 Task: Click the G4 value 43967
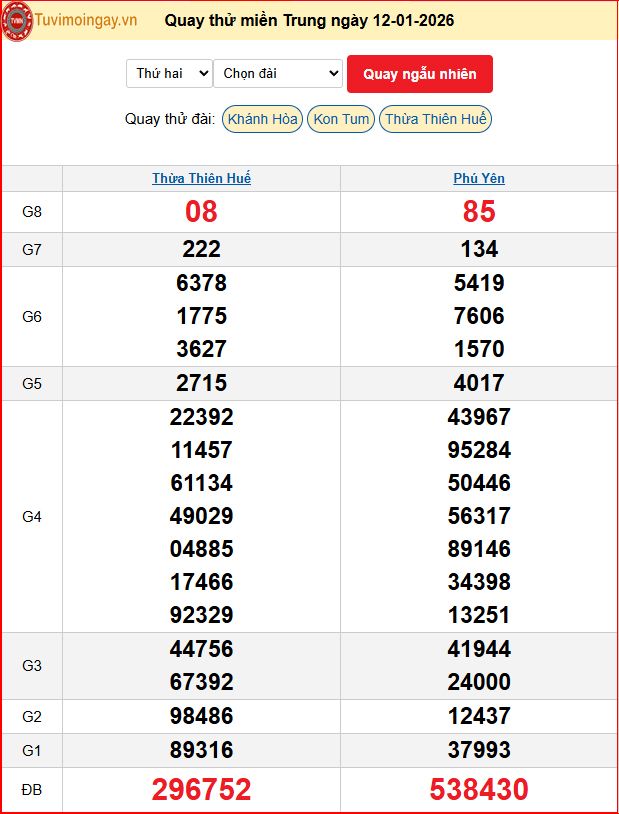point(479,417)
